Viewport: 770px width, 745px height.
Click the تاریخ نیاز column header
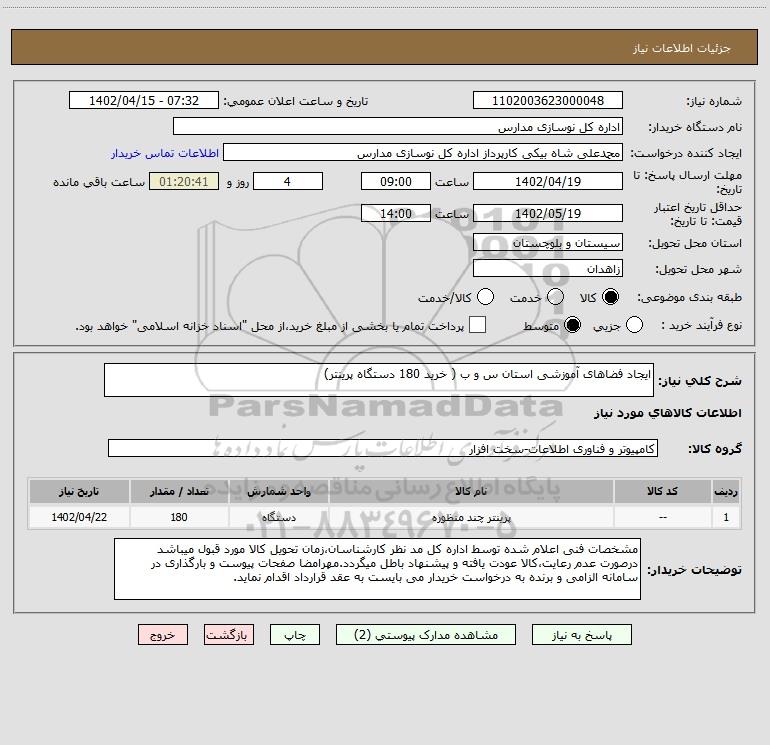tap(79, 492)
